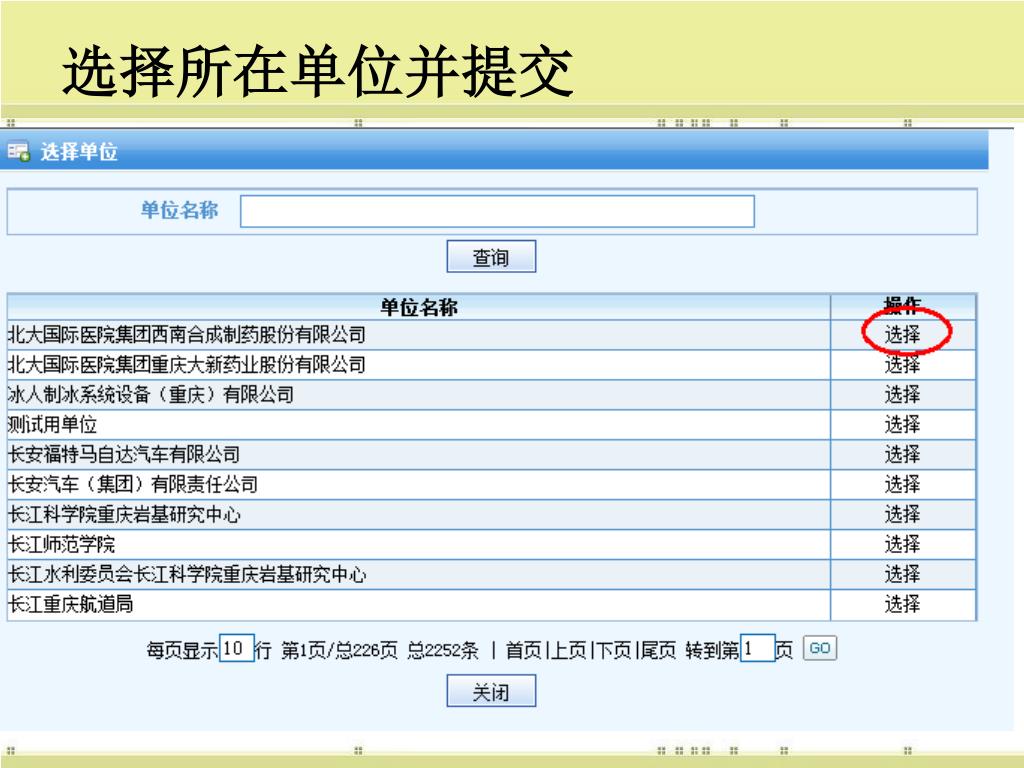Click the text 长江重庆航道局

tap(71, 604)
